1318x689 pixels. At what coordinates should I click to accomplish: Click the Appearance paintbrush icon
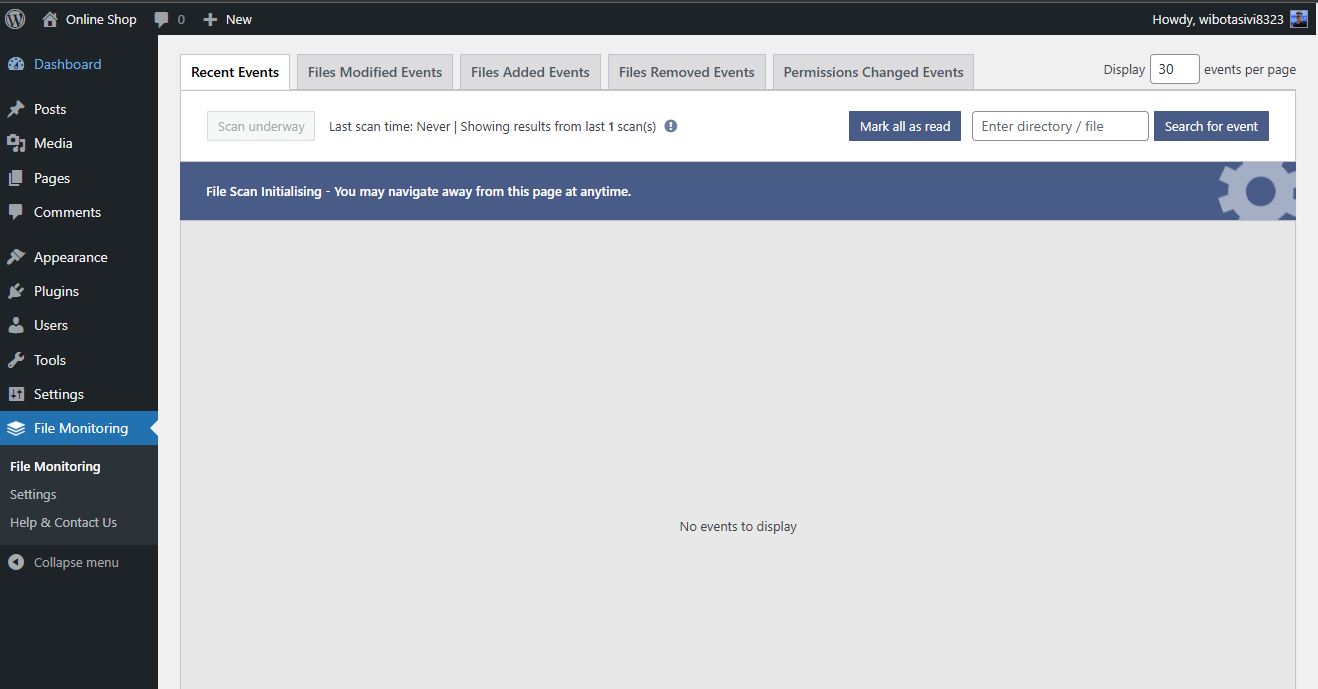[16, 257]
